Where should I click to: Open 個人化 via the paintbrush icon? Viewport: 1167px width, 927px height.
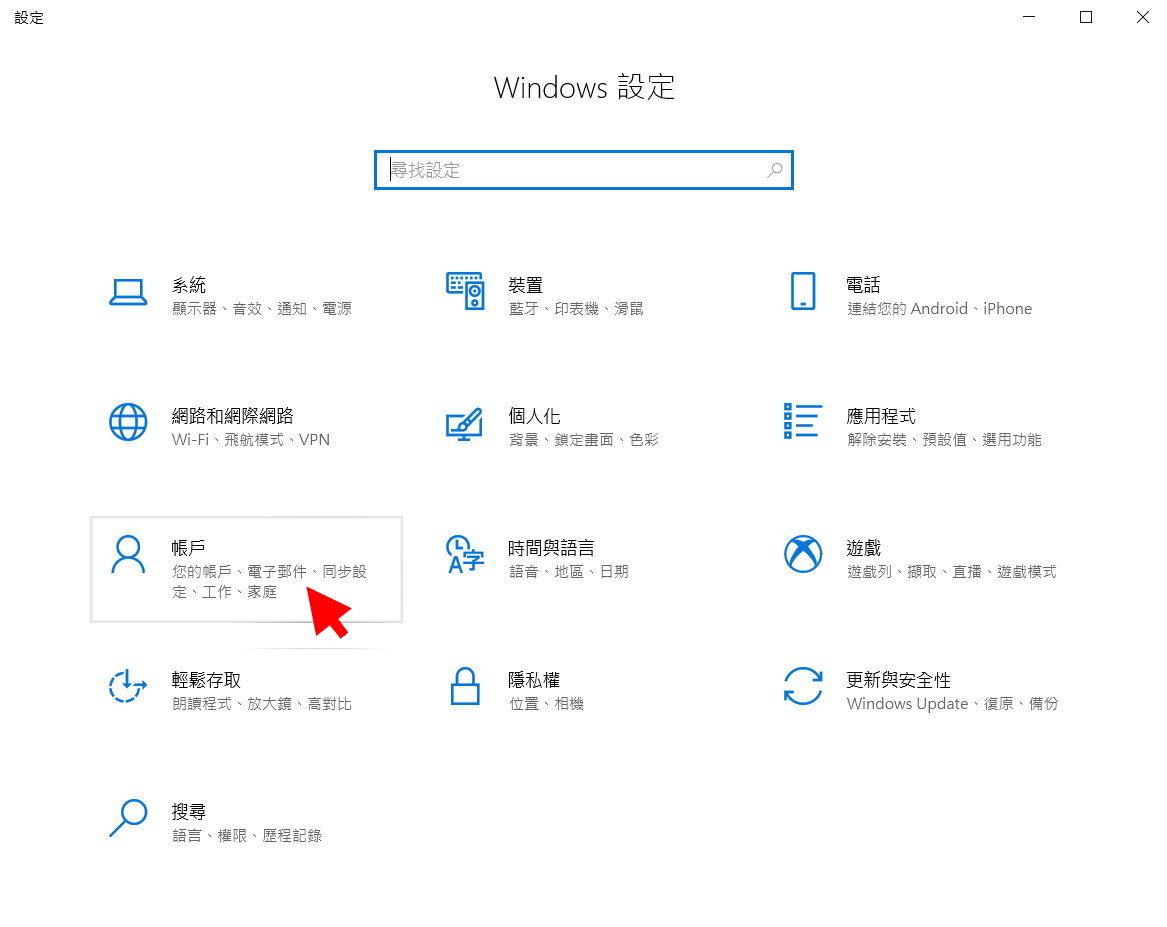click(464, 423)
